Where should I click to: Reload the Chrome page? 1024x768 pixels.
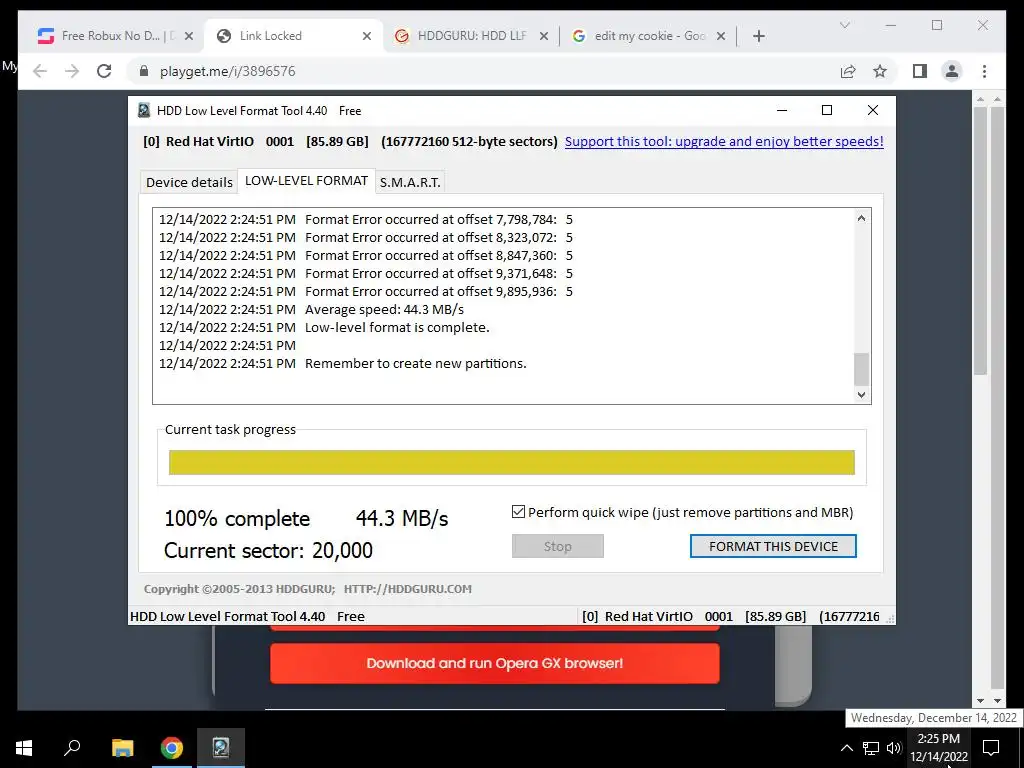click(x=104, y=71)
